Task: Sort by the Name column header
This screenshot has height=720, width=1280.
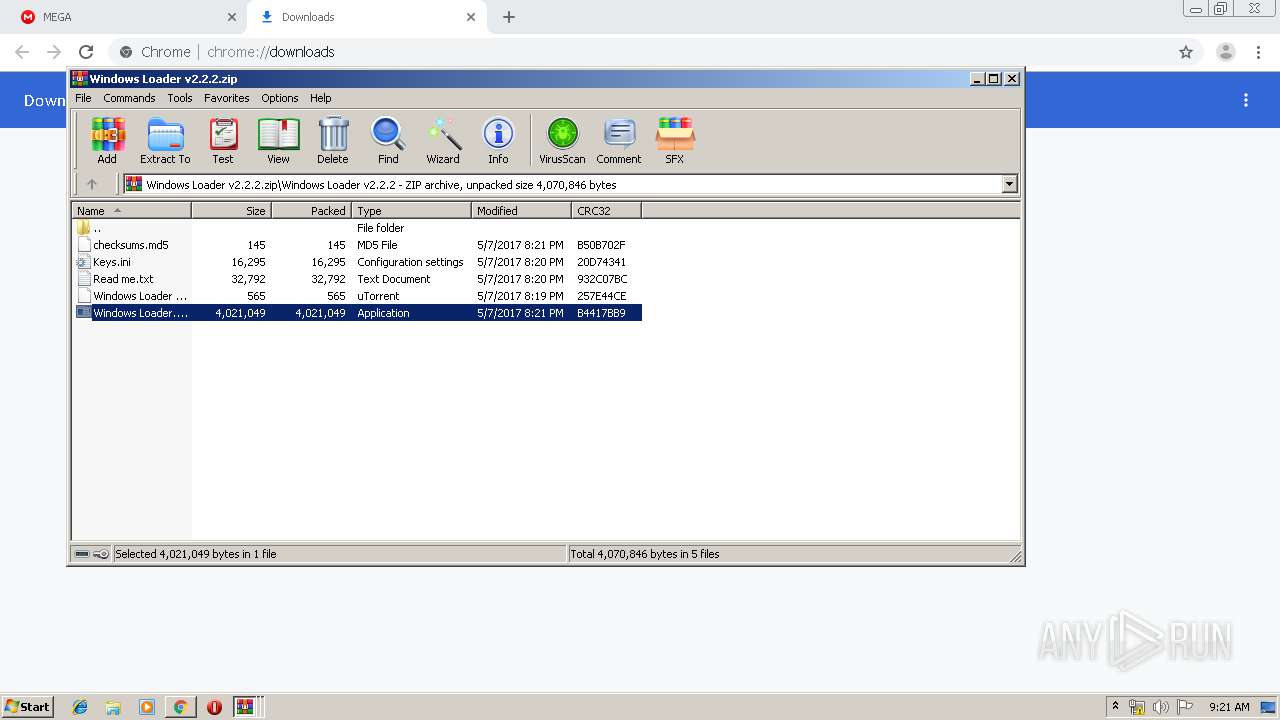Action: pyautogui.click(x=132, y=211)
